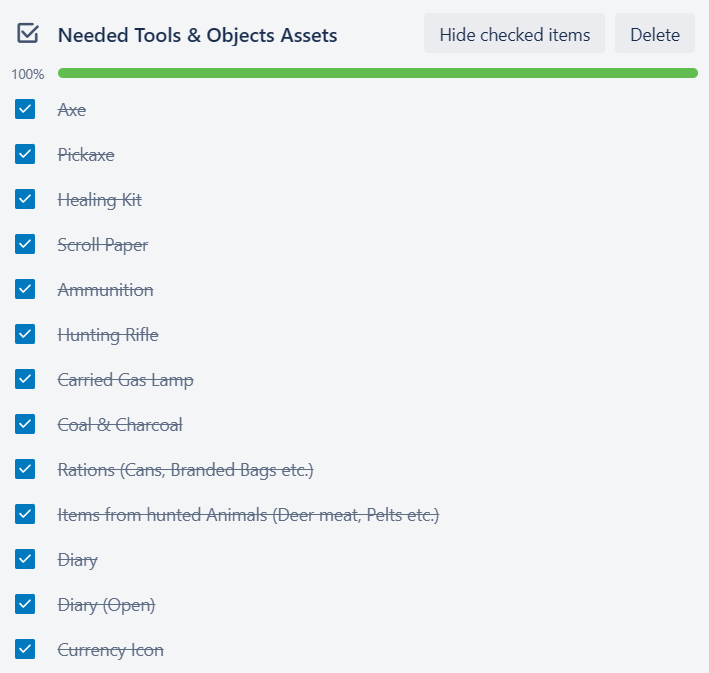
Task: Click the checklist icon beside the title
Action: [28, 34]
